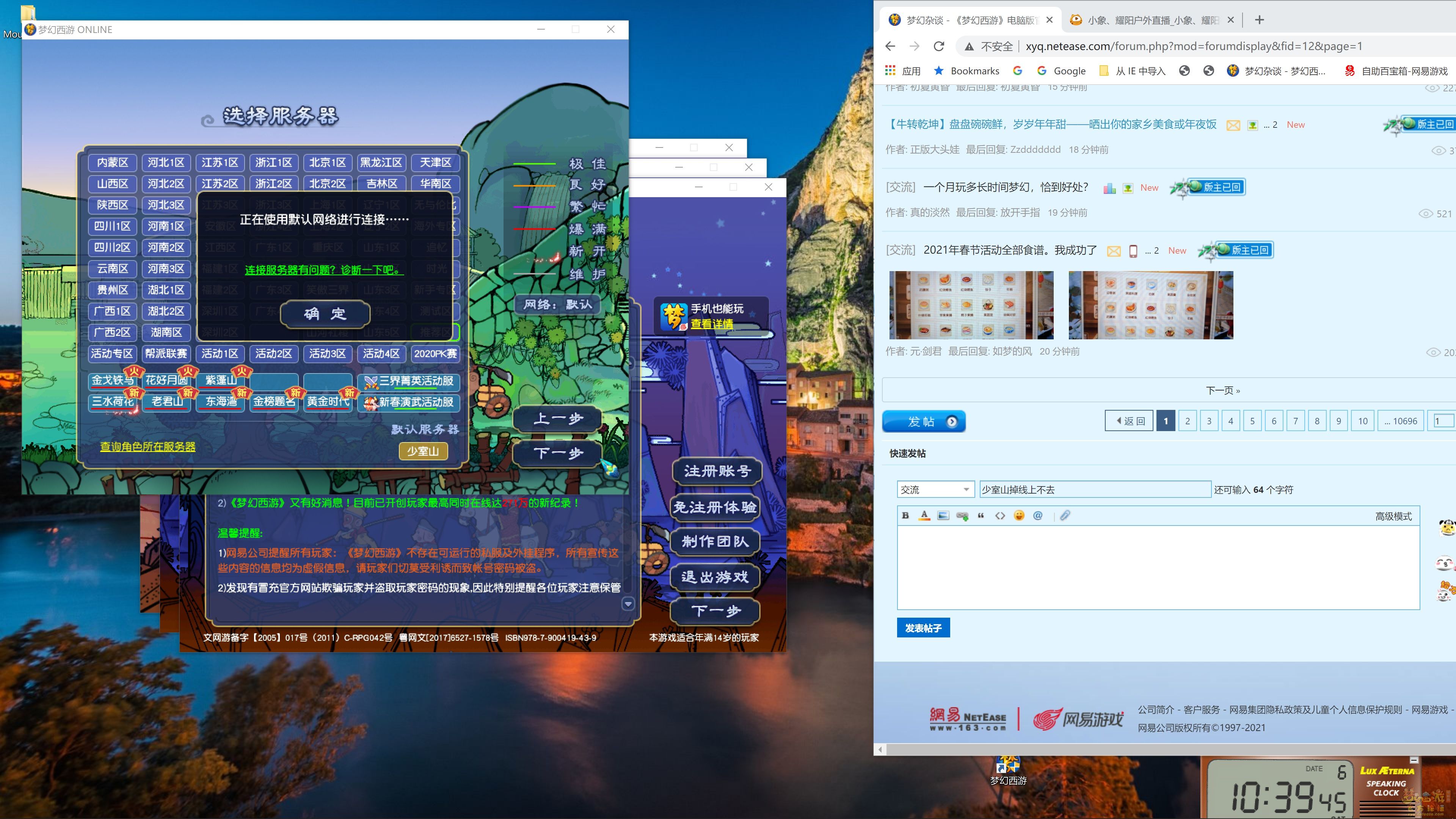This screenshot has height=819, width=1456.
Task: Click the @ mention icon in editor
Action: click(x=1038, y=516)
